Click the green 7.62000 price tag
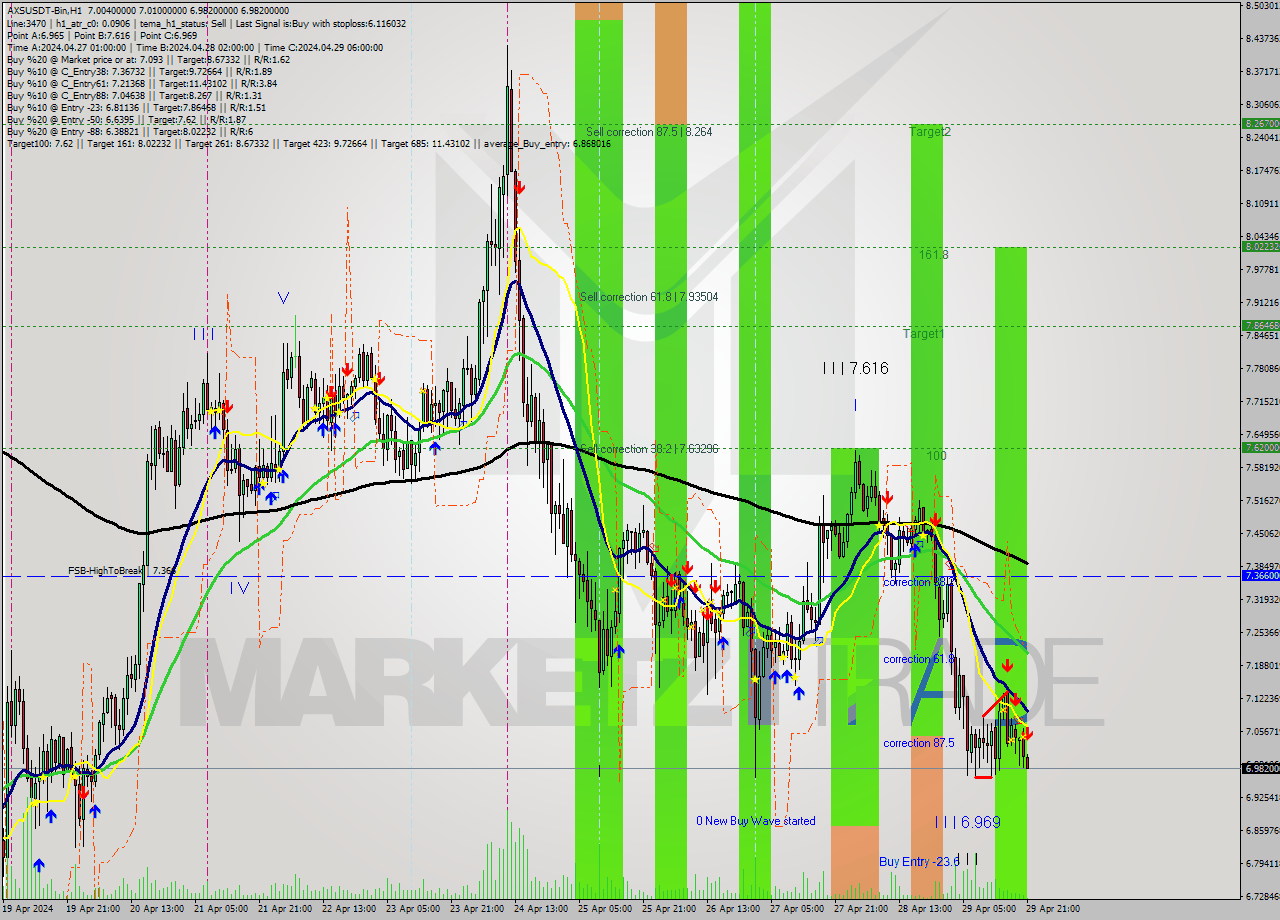Screen dimensions: 1280x920 point(1260,447)
